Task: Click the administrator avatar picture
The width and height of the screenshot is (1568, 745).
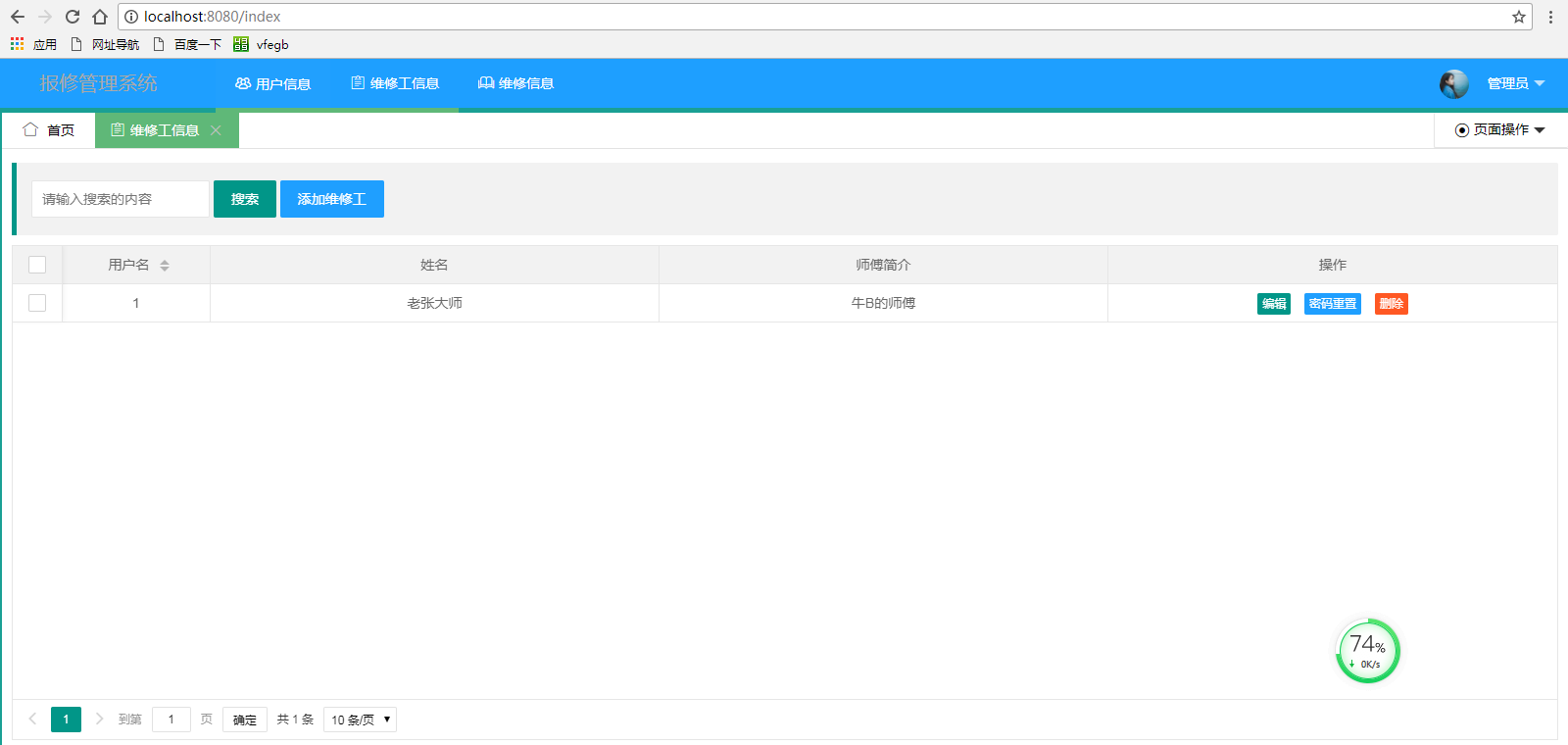Action: click(1453, 84)
